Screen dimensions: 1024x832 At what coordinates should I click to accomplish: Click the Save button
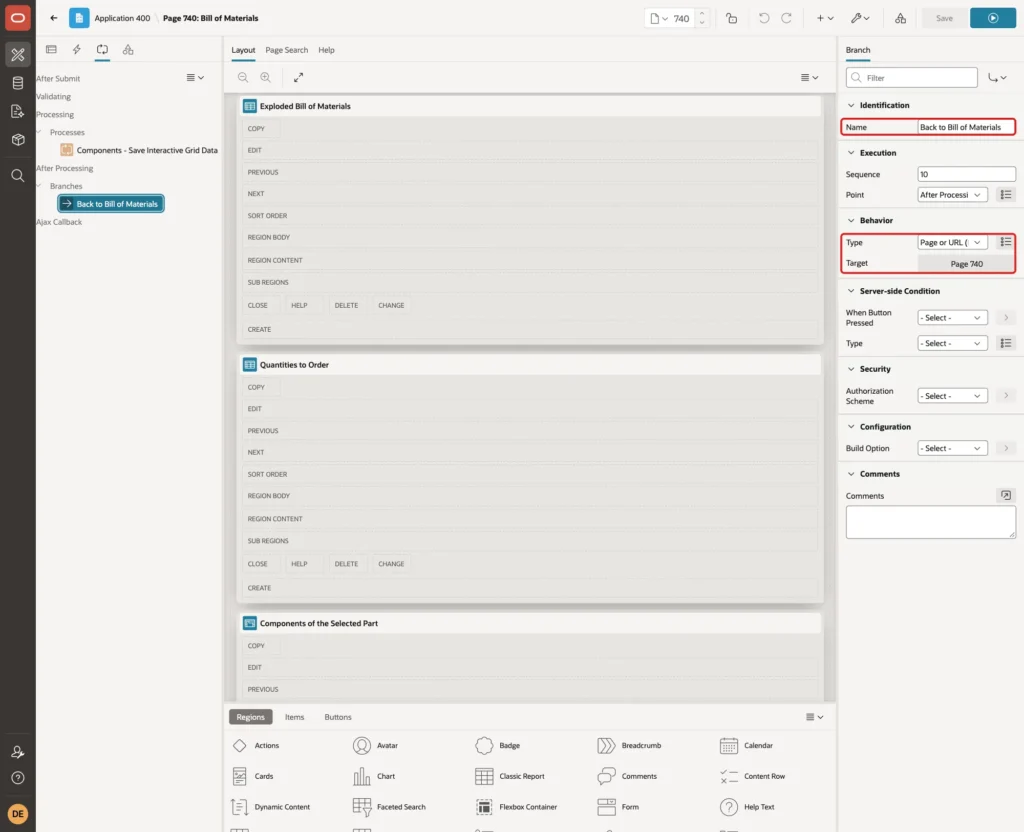[944, 18]
